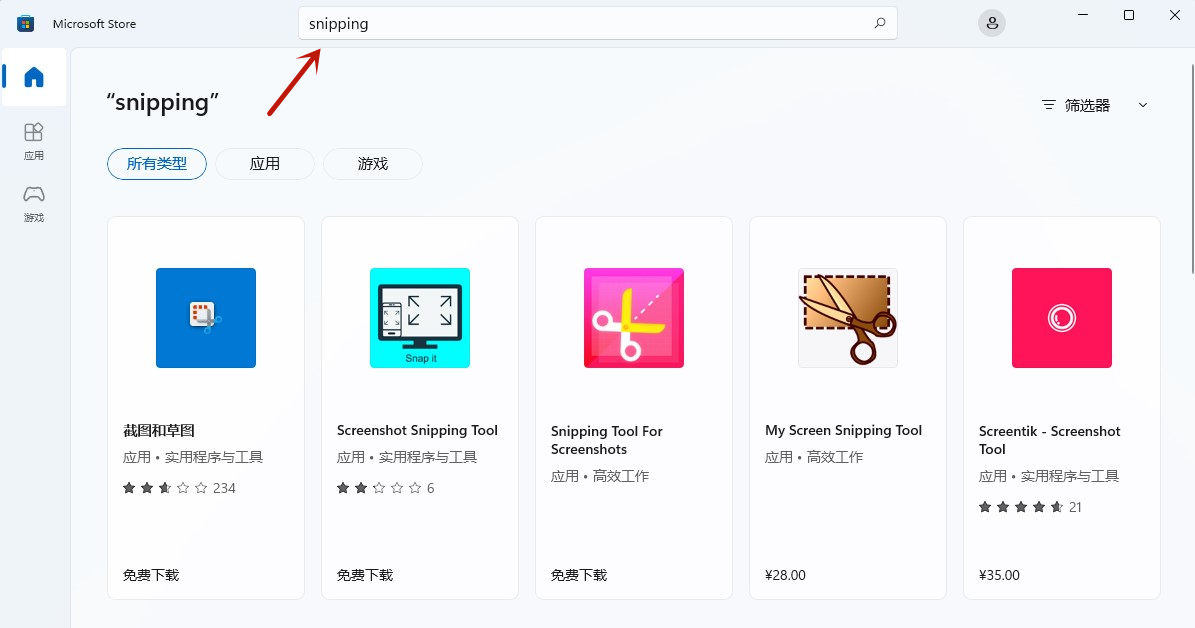Open the 应用 (Apps) sidebar section
Screen dimensions: 1195x628
click(x=34, y=140)
